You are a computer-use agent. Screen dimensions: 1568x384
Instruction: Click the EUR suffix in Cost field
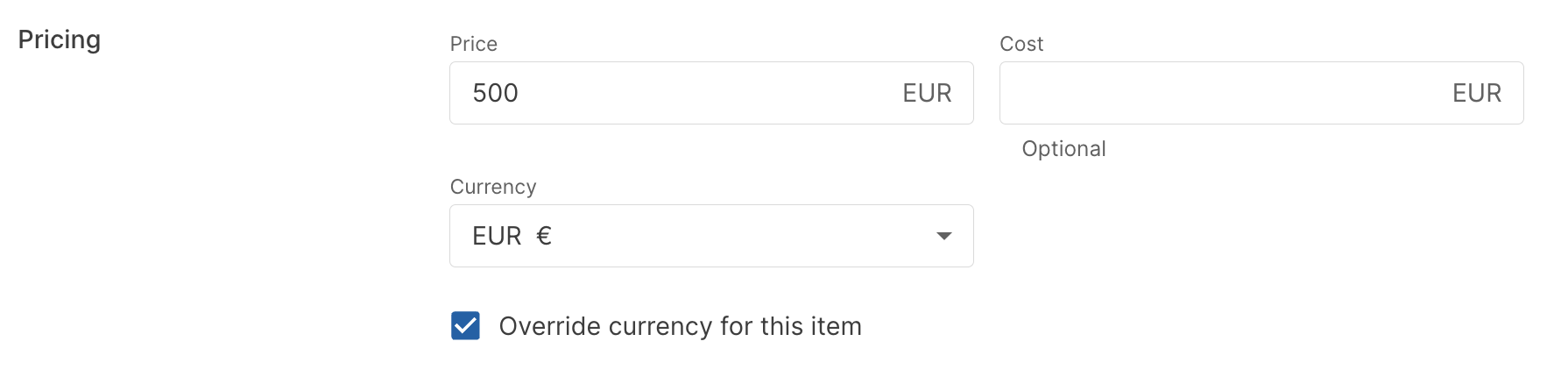coord(1476,93)
